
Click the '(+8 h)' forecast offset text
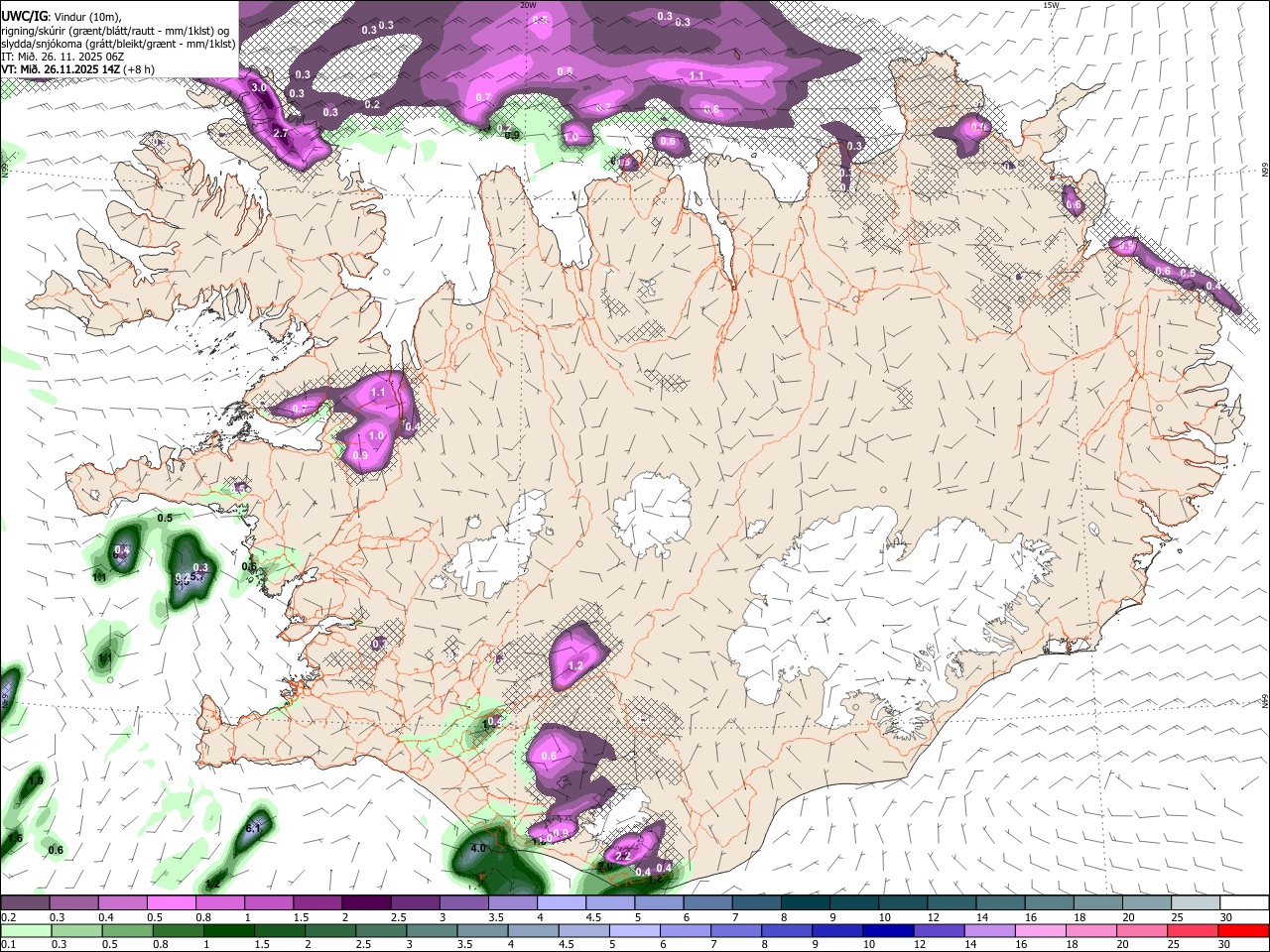click(139, 69)
